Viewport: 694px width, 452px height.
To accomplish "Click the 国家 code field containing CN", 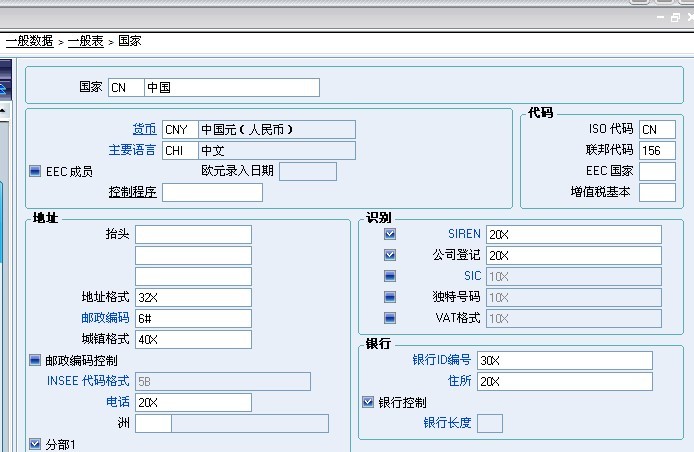I will (126, 87).
